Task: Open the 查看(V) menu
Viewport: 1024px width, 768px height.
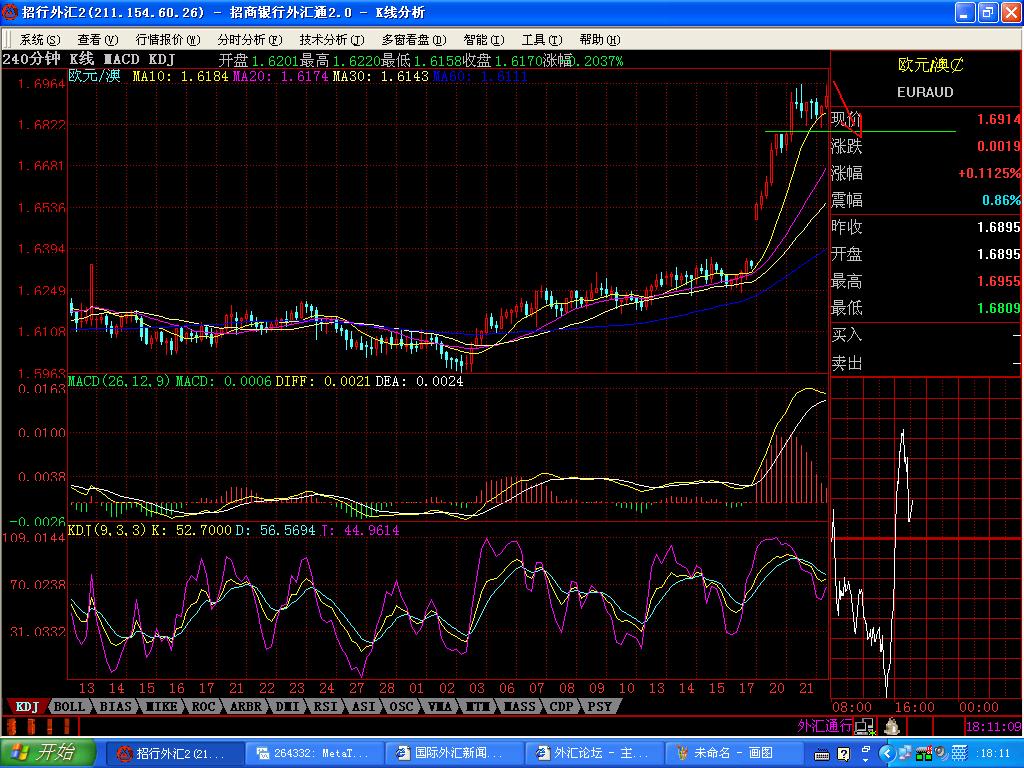Action: pos(97,40)
